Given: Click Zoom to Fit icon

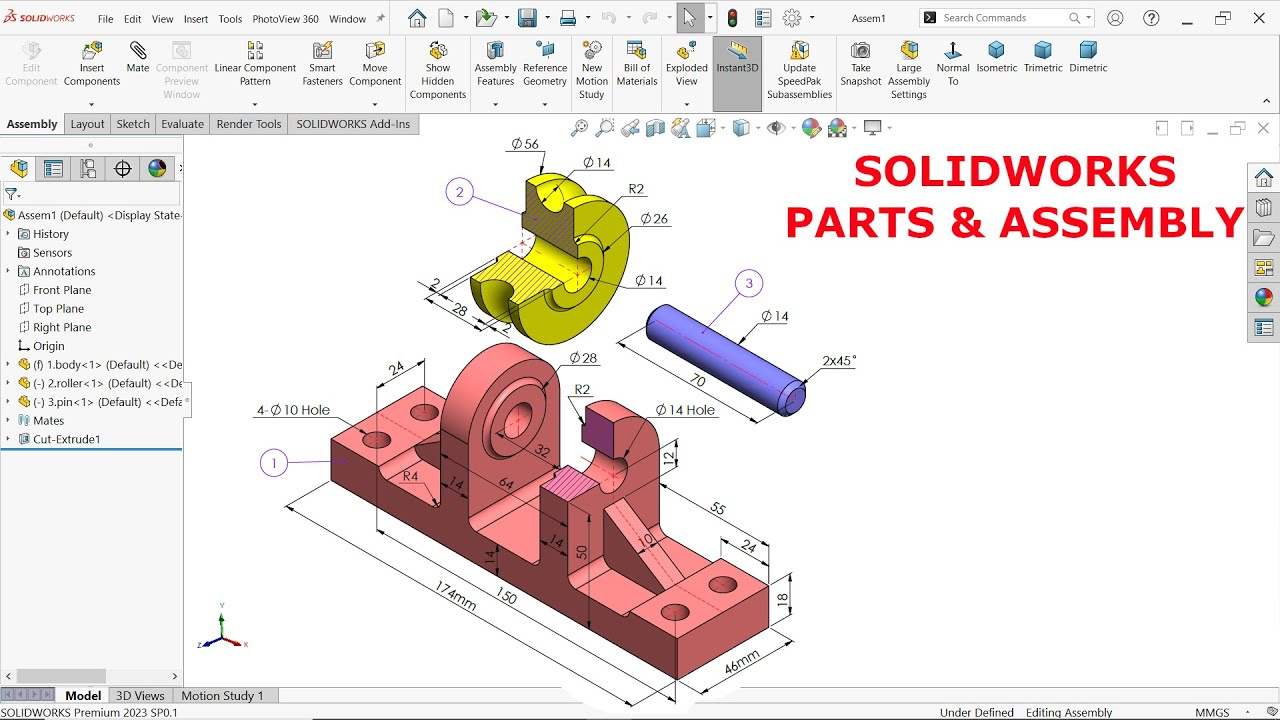Looking at the screenshot, I should 579,128.
